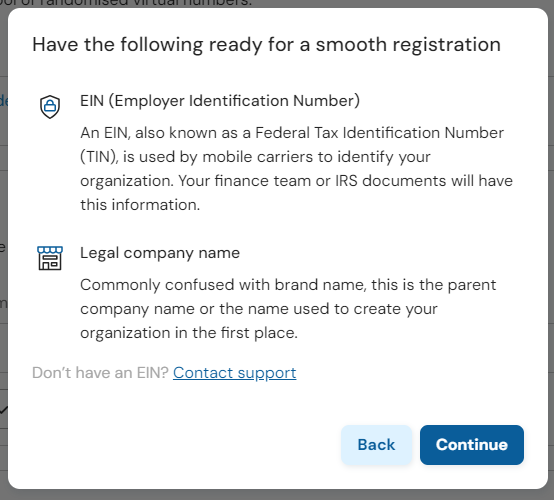Screen dimensions: 554x500
Task: Click the partially hidden blue link at left edge
Action: point(4,101)
